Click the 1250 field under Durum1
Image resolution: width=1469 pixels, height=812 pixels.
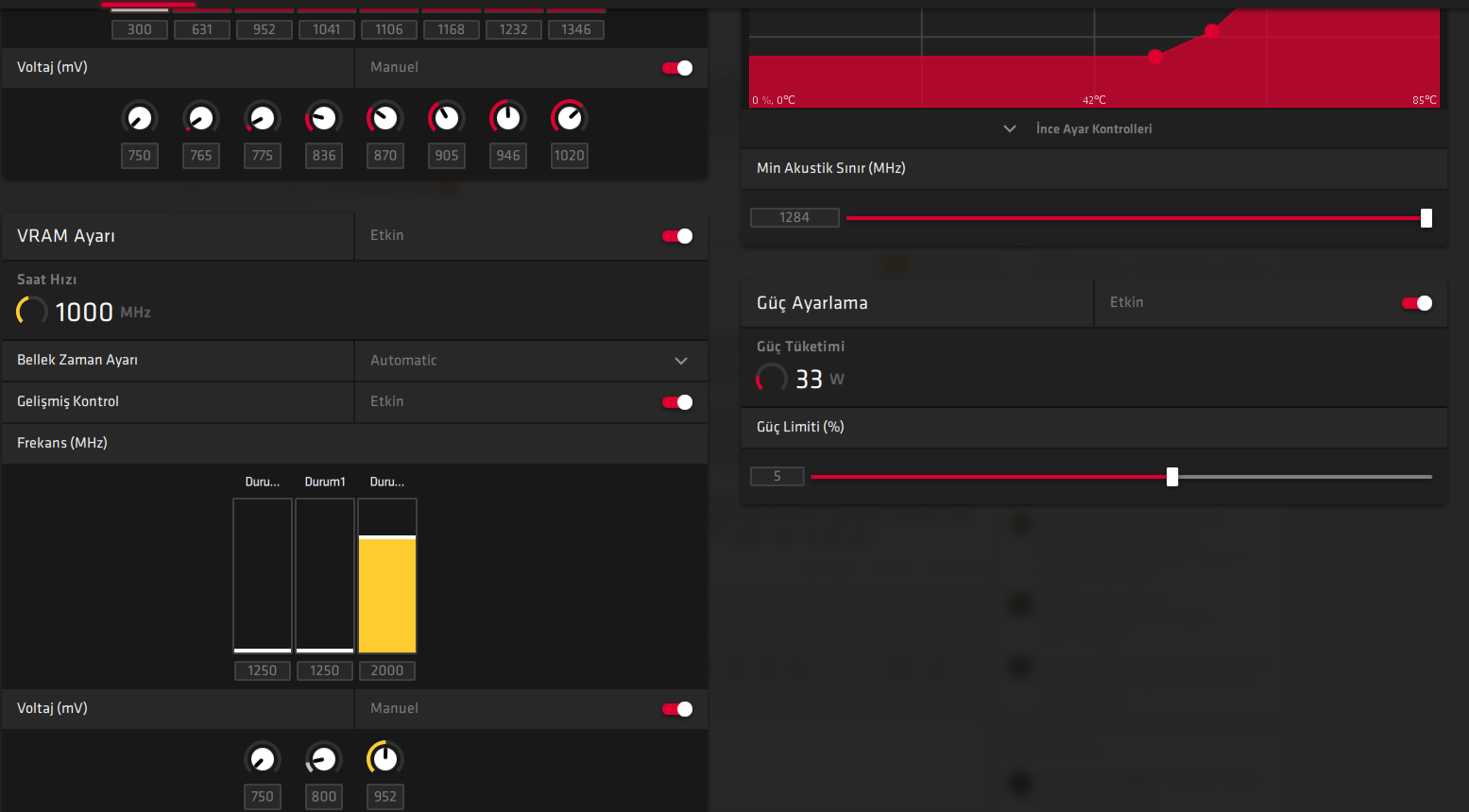tap(325, 670)
